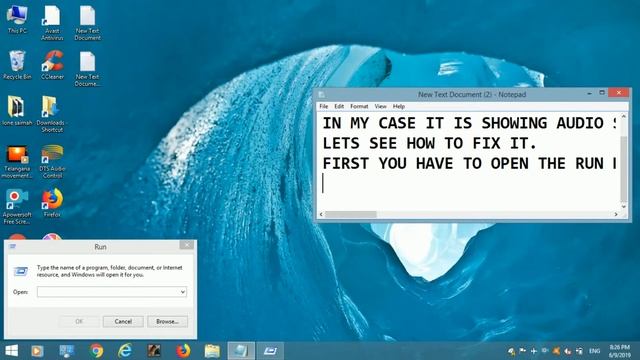This screenshot has width=640, height=360.
Task: Click the Open text field in Run
Action: [x=112, y=292]
